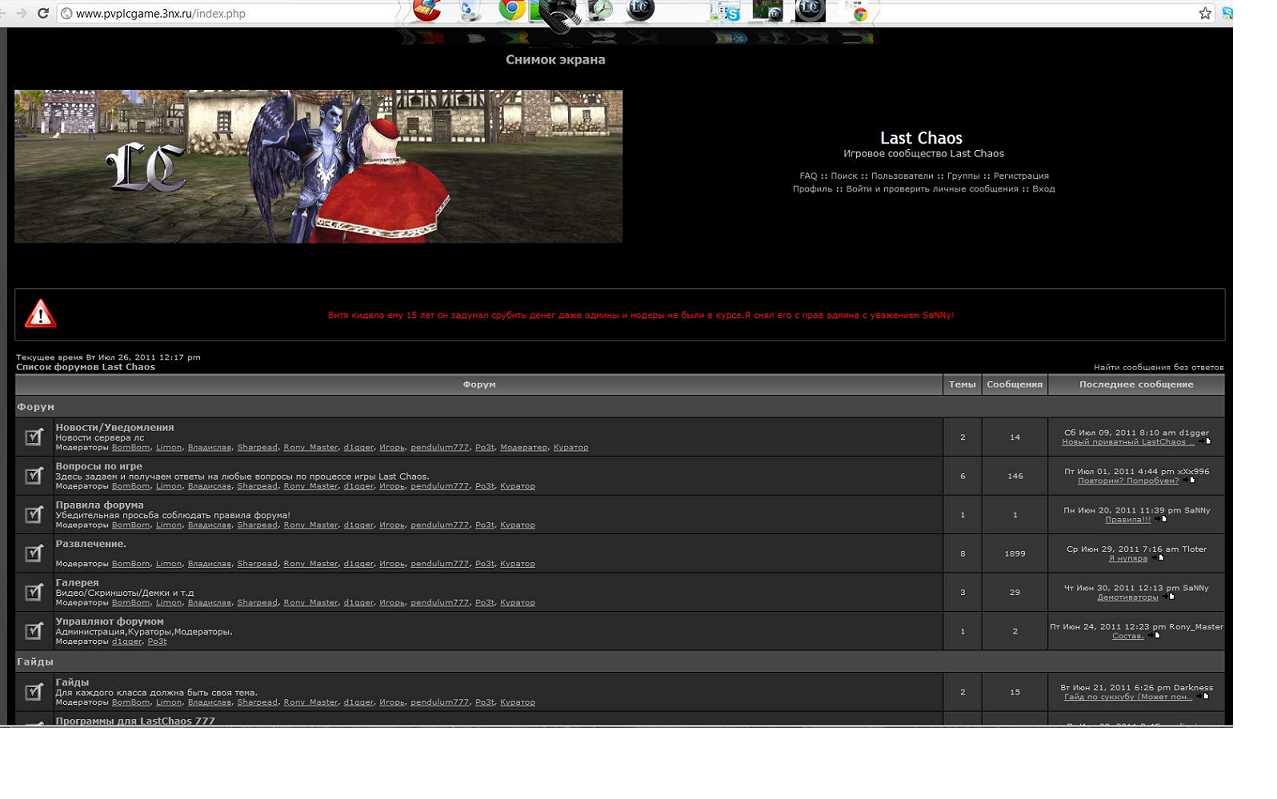This screenshot has height=799, width=1277.
Task: Open latest post icon after Гайд по суккубу
Action: (x=1202, y=697)
